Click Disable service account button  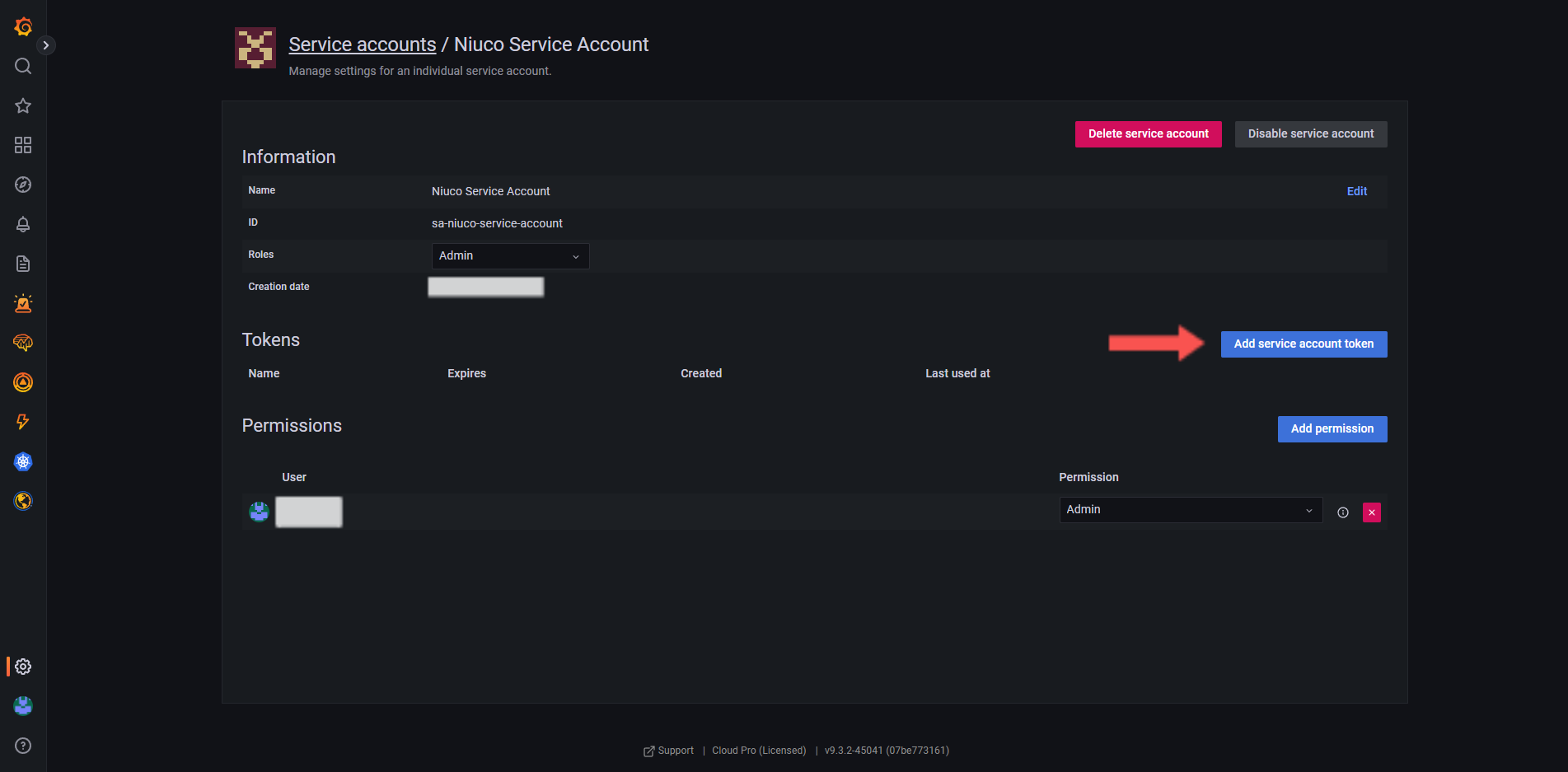coord(1310,134)
